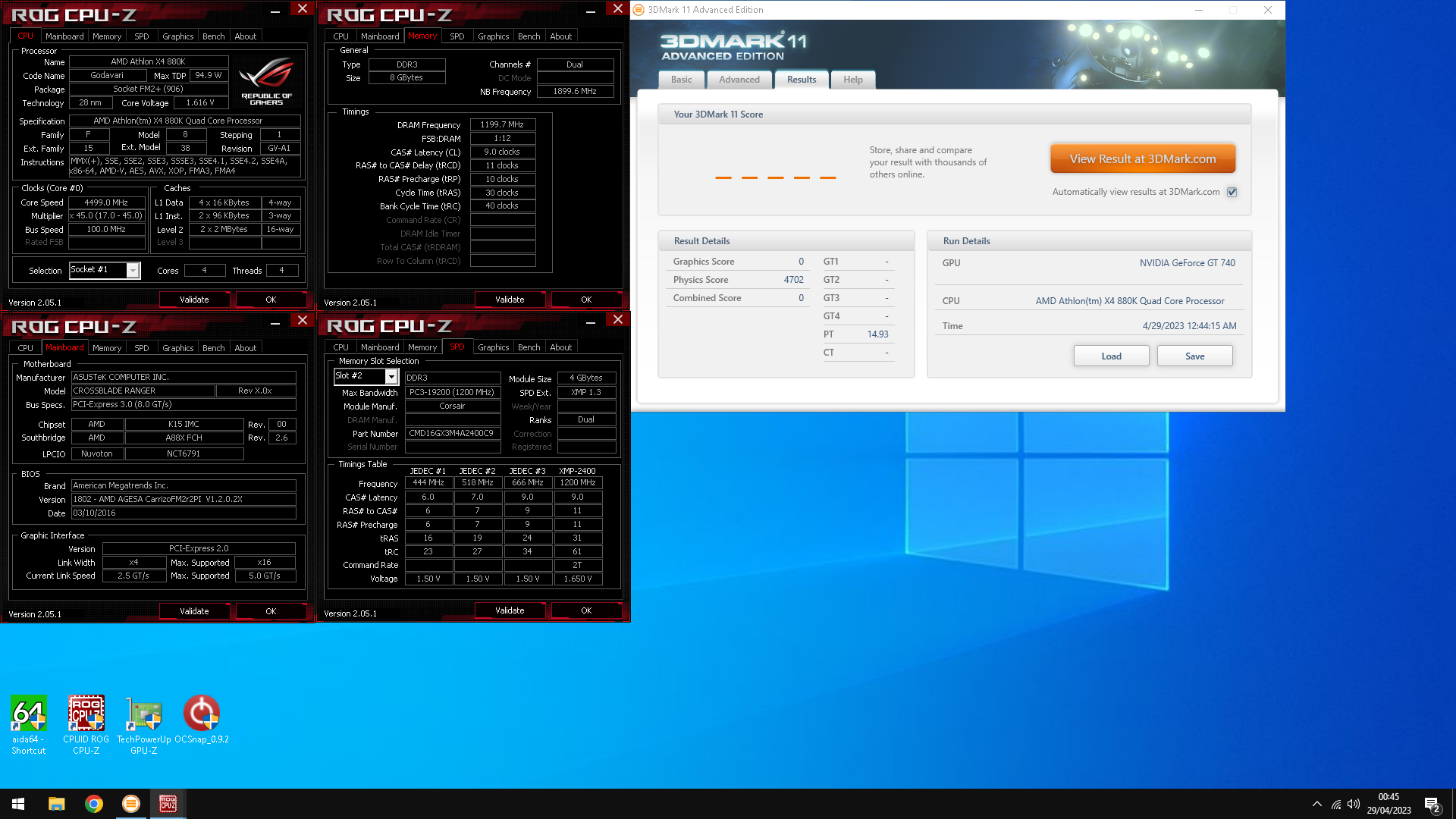The image size is (1456, 819).
Task: Click Validate in the Mainboard tab window
Action: point(195,611)
